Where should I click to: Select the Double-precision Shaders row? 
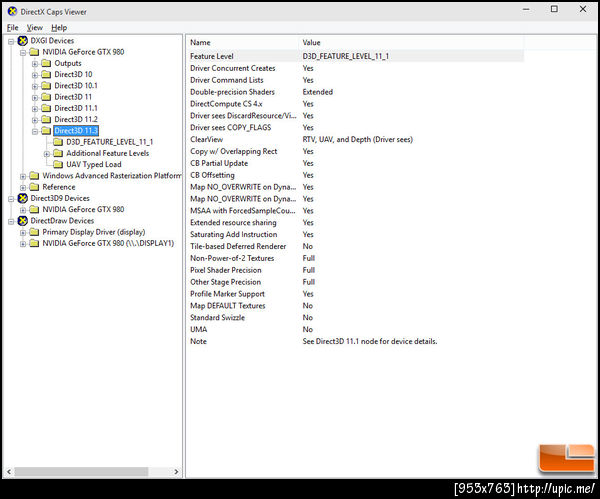tap(355, 92)
